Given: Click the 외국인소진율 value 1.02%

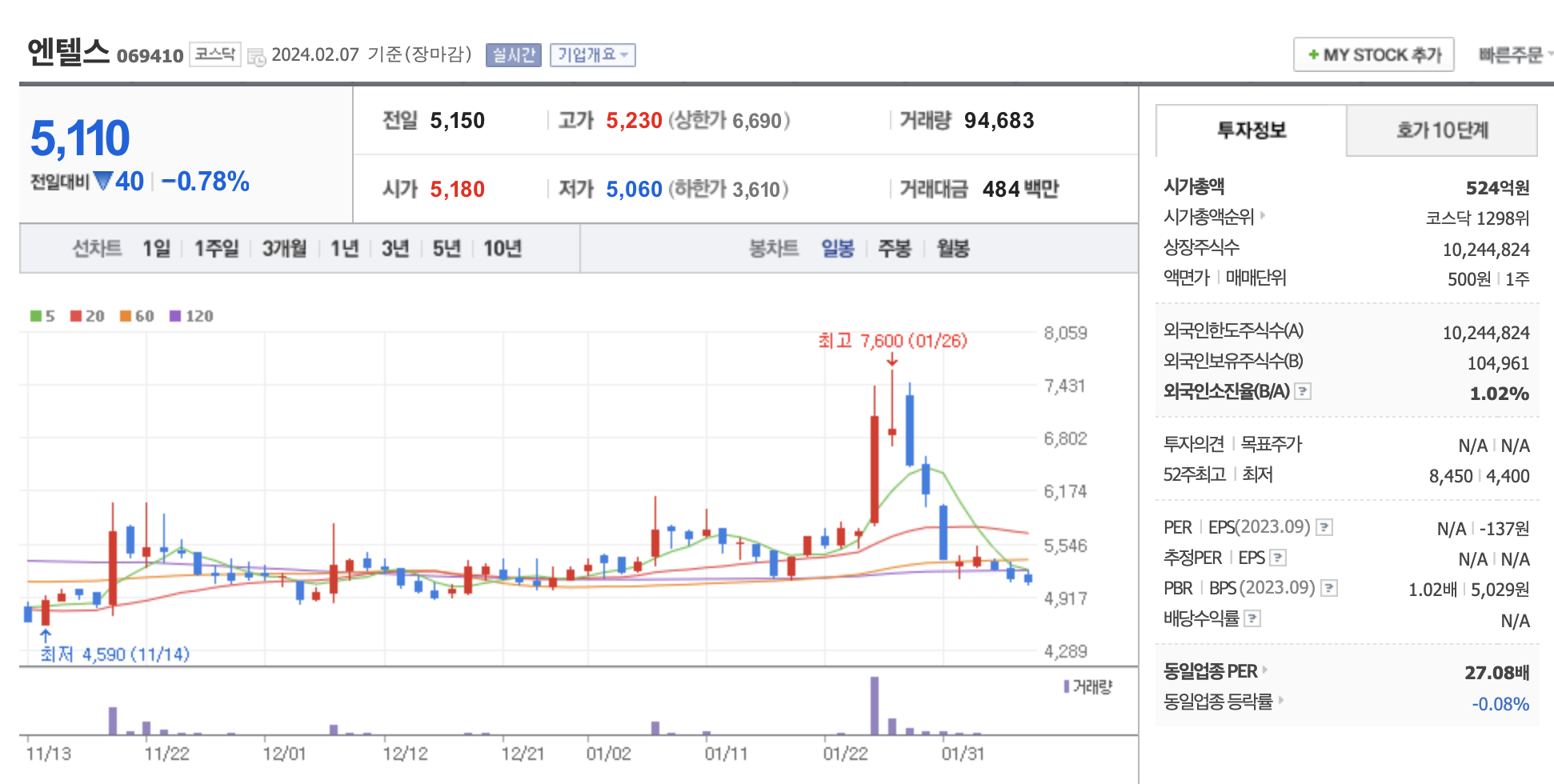Looking at the screenshot, I should tap(1500, 394).
